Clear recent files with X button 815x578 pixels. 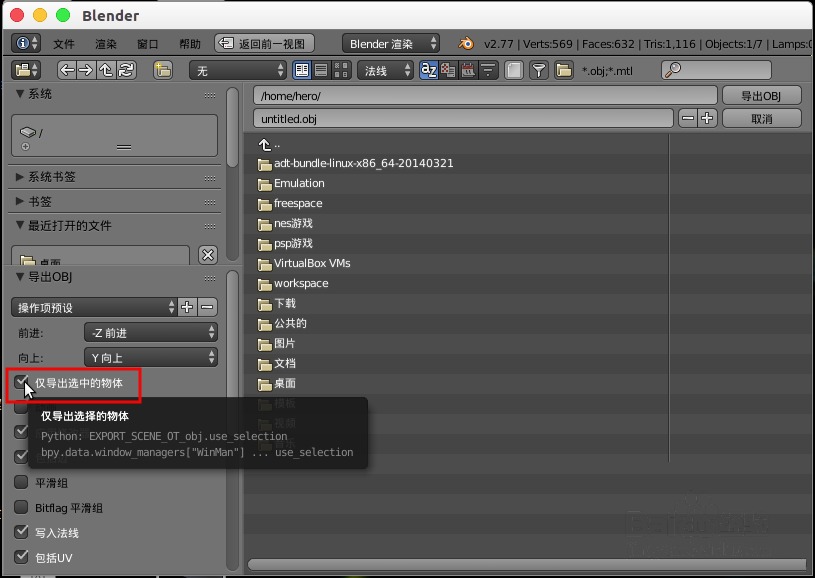tap(208, 255)
